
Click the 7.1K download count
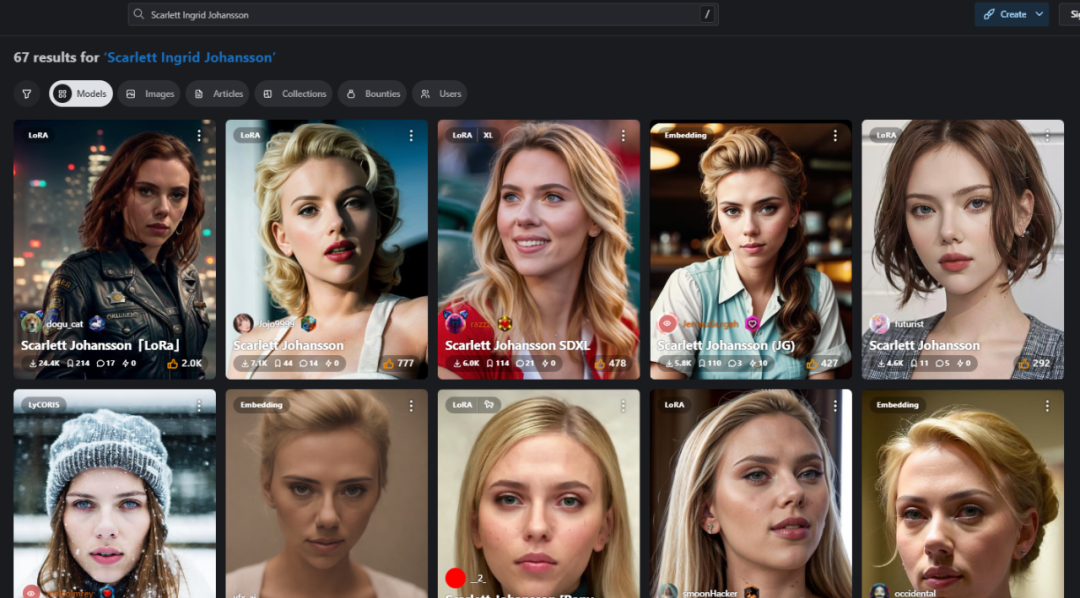click(x=255, y=363)
